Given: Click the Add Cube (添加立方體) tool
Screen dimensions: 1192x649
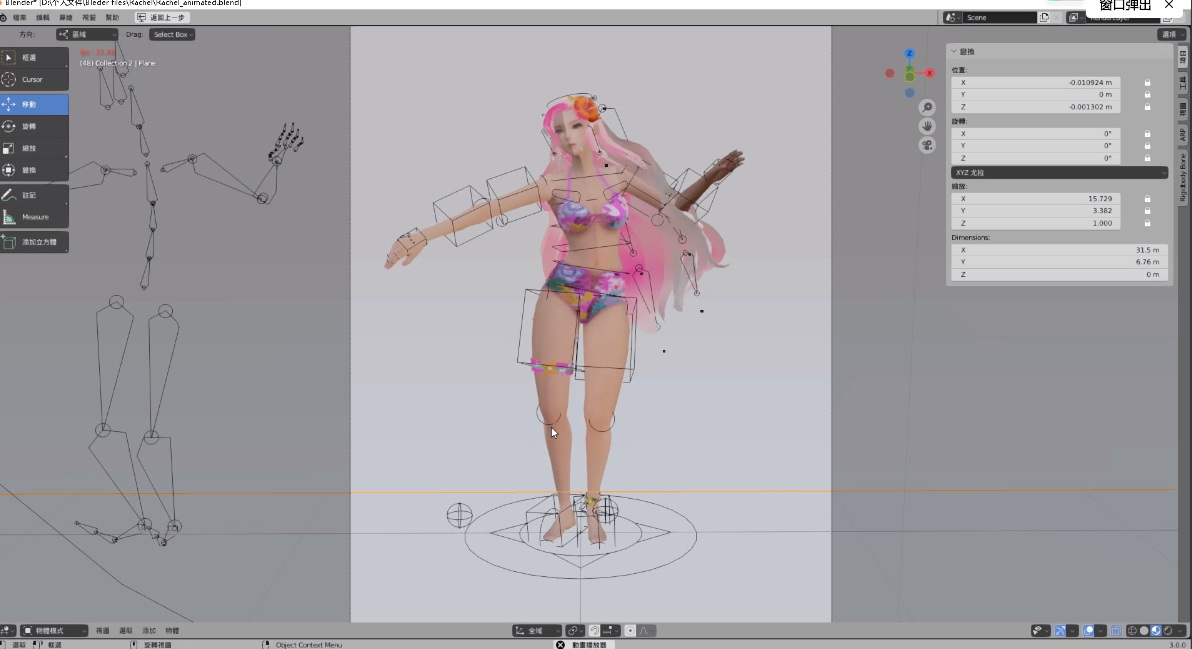Looking at the screenshot, I should coord(34,242).
